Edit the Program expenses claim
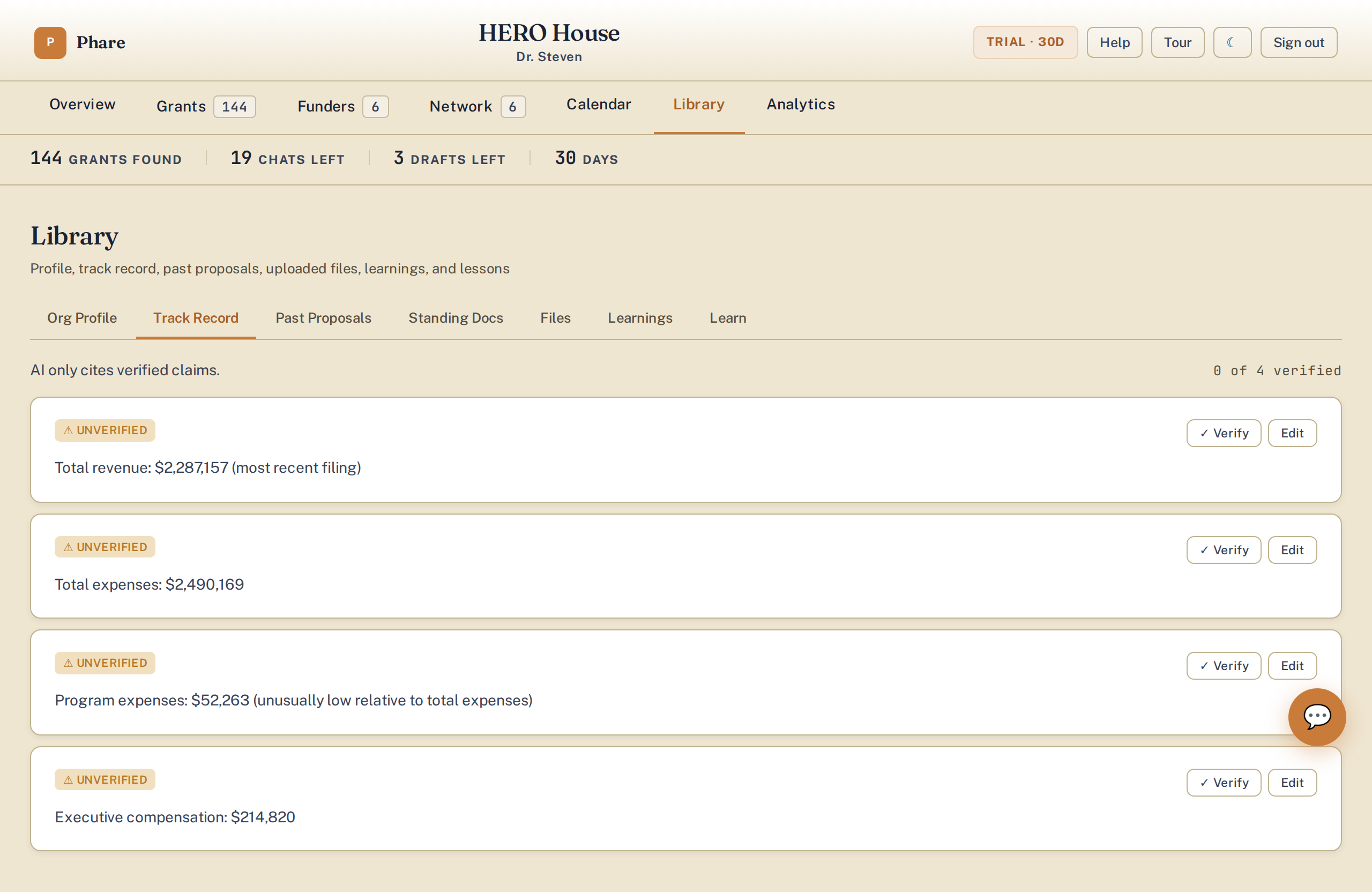 tap(1292, 666)
